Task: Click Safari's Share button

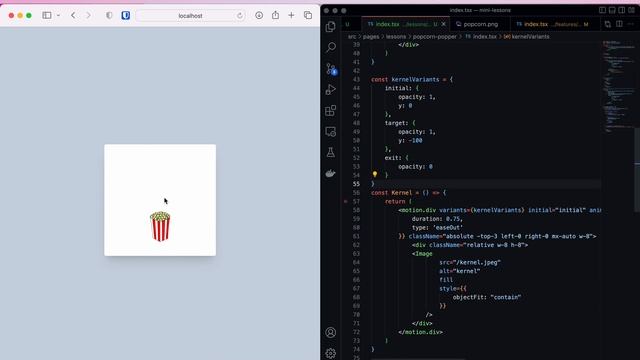Action: click(276, 16)
